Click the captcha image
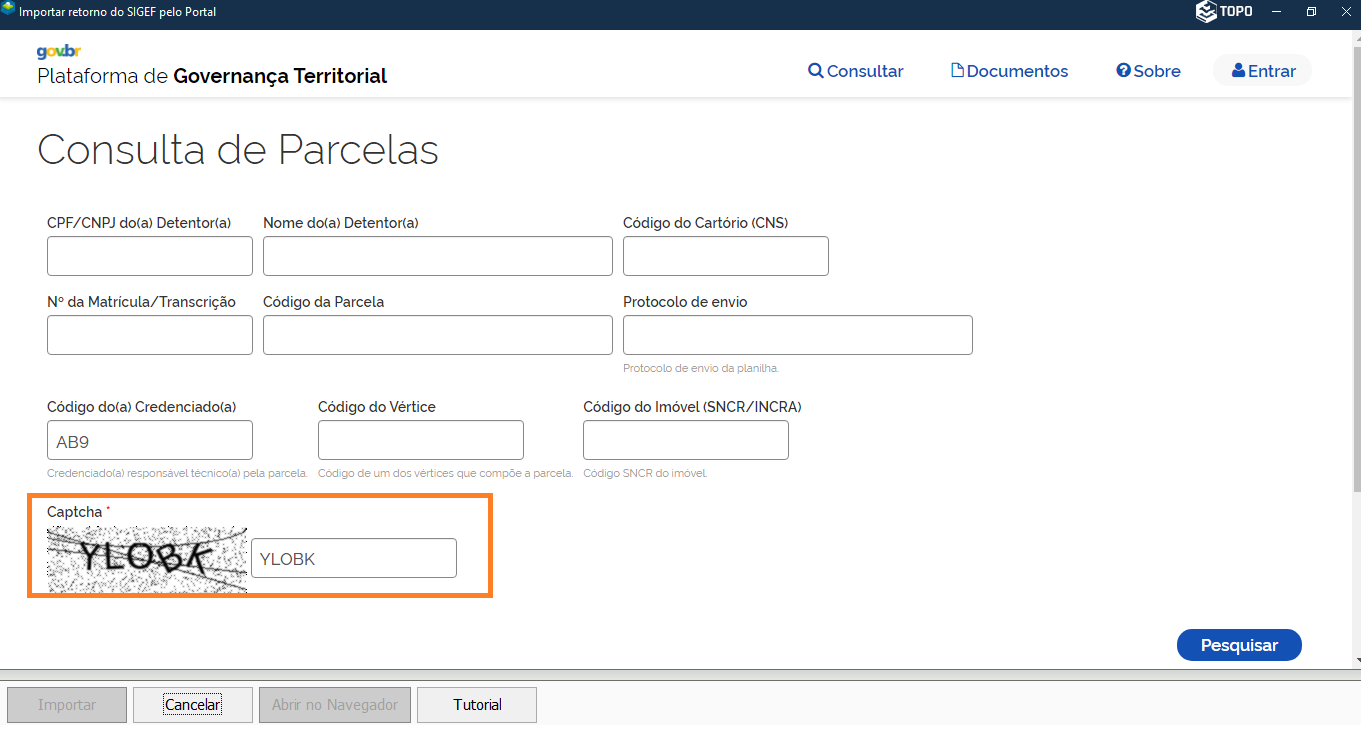Image resolution: width=1361 pixels, height=730 pixels. (x=147, y=559)
